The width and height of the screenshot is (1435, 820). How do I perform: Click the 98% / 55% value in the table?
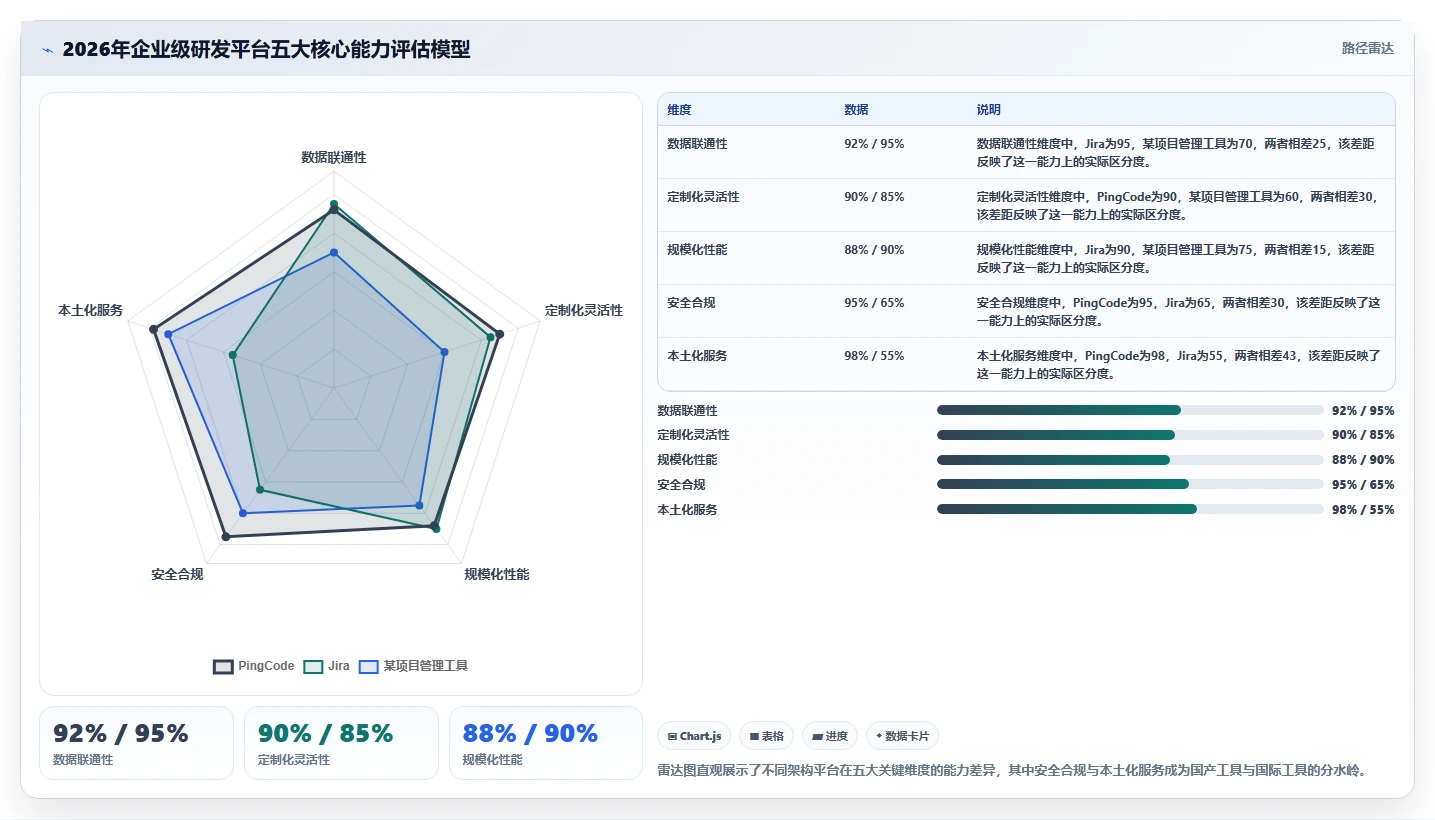click(874, 356)
